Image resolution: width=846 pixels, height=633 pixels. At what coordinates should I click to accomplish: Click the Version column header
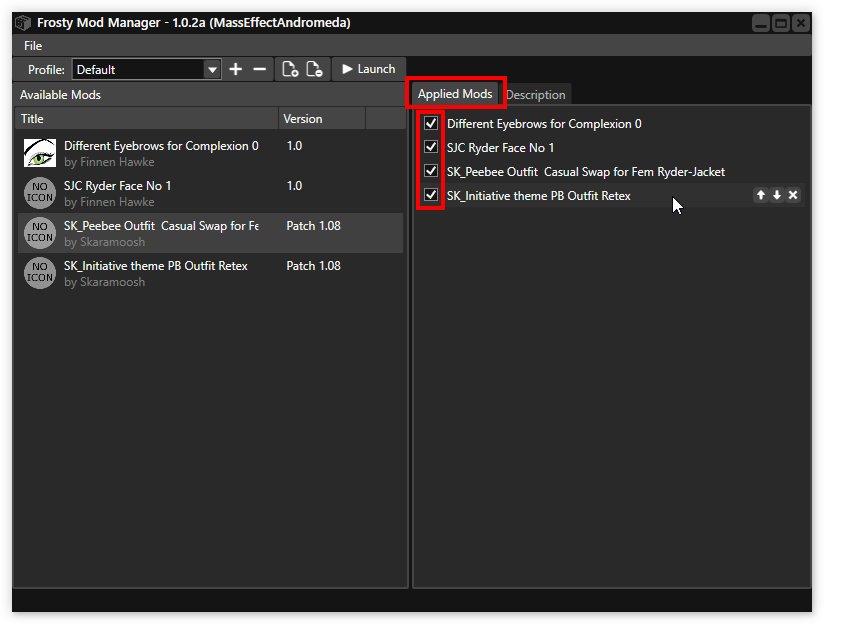322,119
